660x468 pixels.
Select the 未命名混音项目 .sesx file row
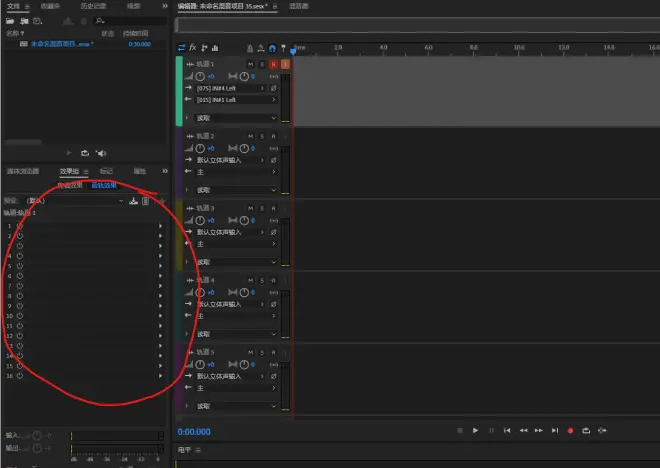click(x=85, y=44)
